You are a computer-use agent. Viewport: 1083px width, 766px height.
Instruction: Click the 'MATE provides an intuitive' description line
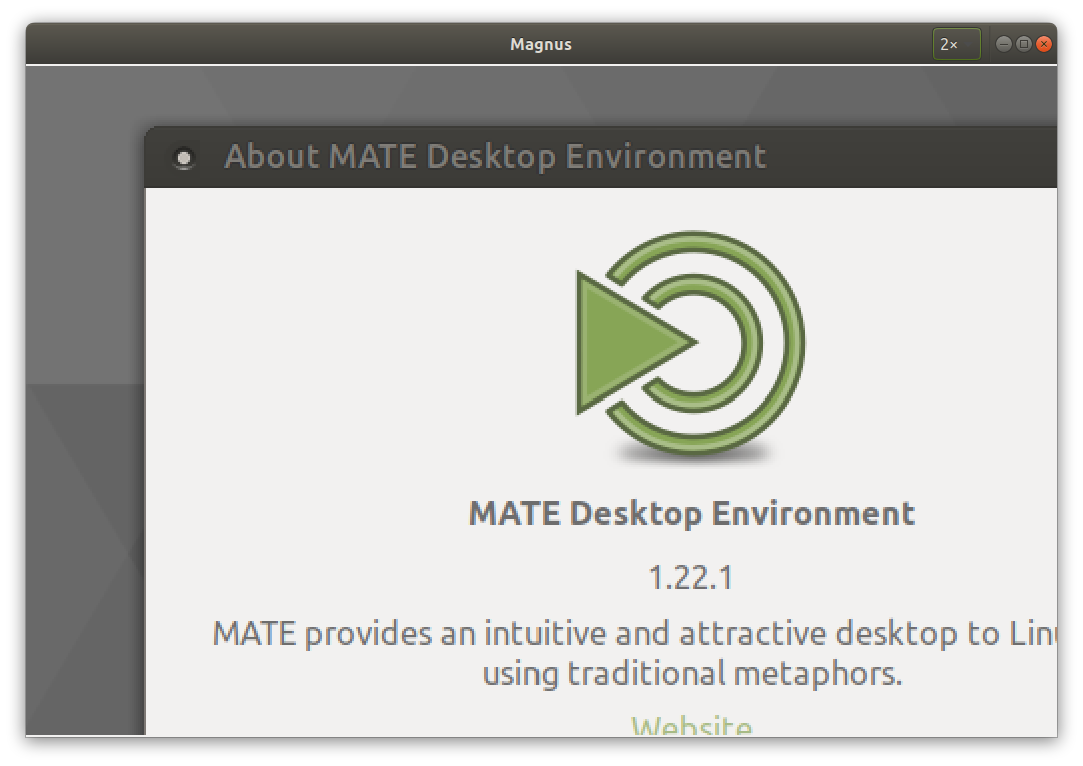click(634, 633)
